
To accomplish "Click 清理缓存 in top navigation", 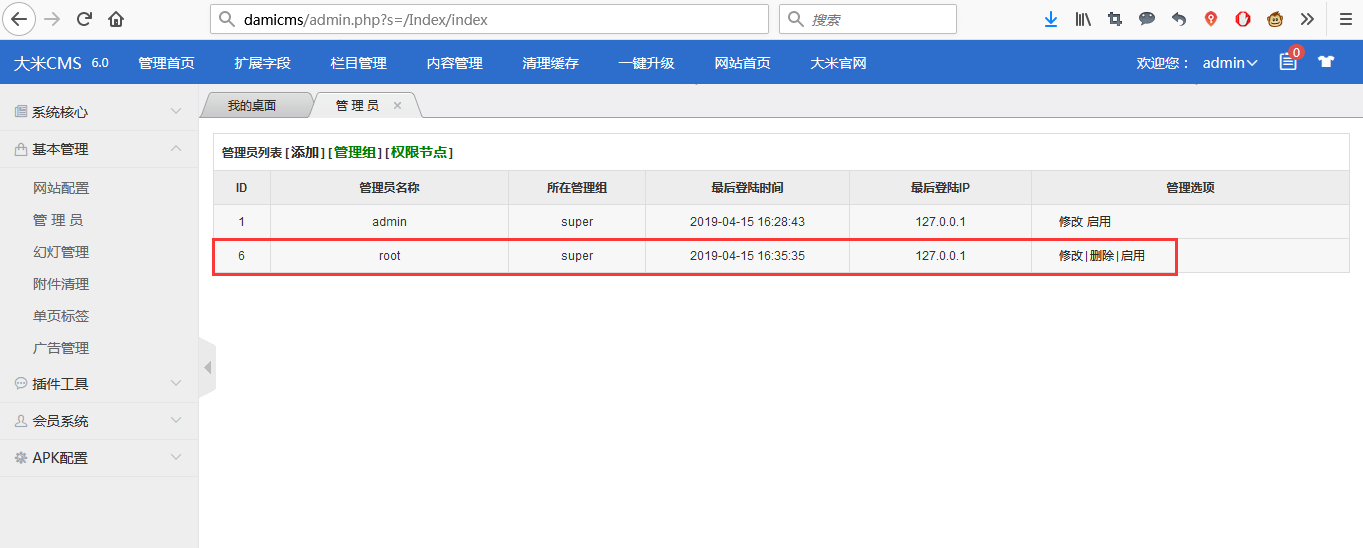I will tap(550, 63).
